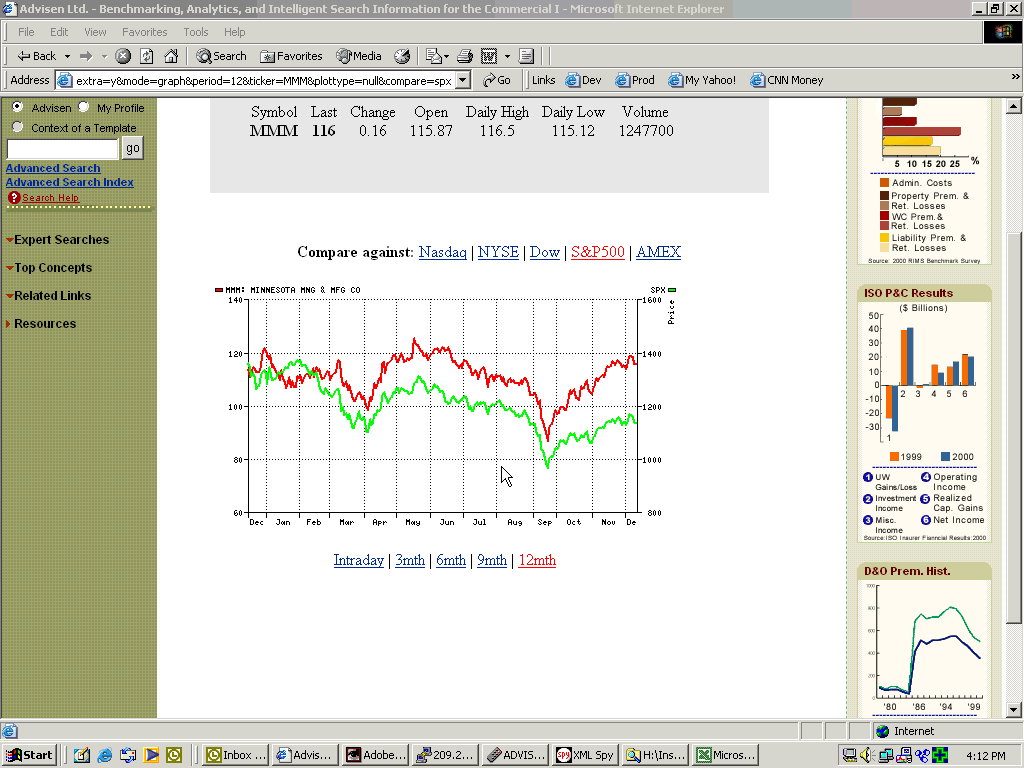Go to the Home page icon

point(171,56)
